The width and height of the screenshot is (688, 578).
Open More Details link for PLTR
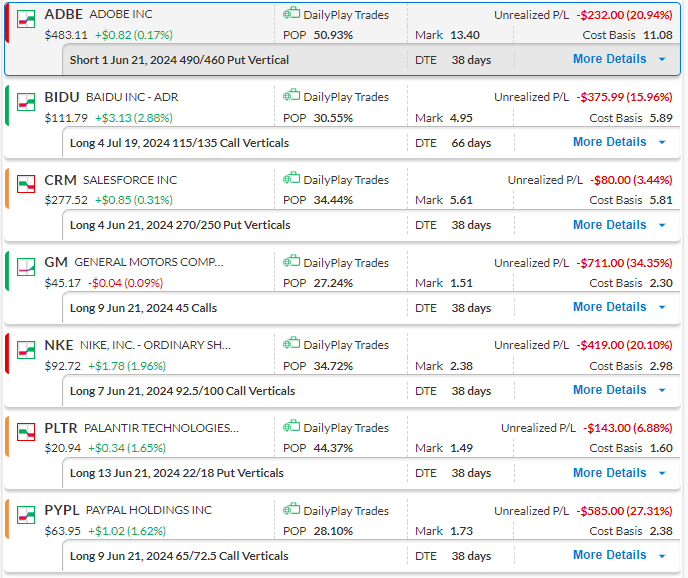[x=609, y=473]
